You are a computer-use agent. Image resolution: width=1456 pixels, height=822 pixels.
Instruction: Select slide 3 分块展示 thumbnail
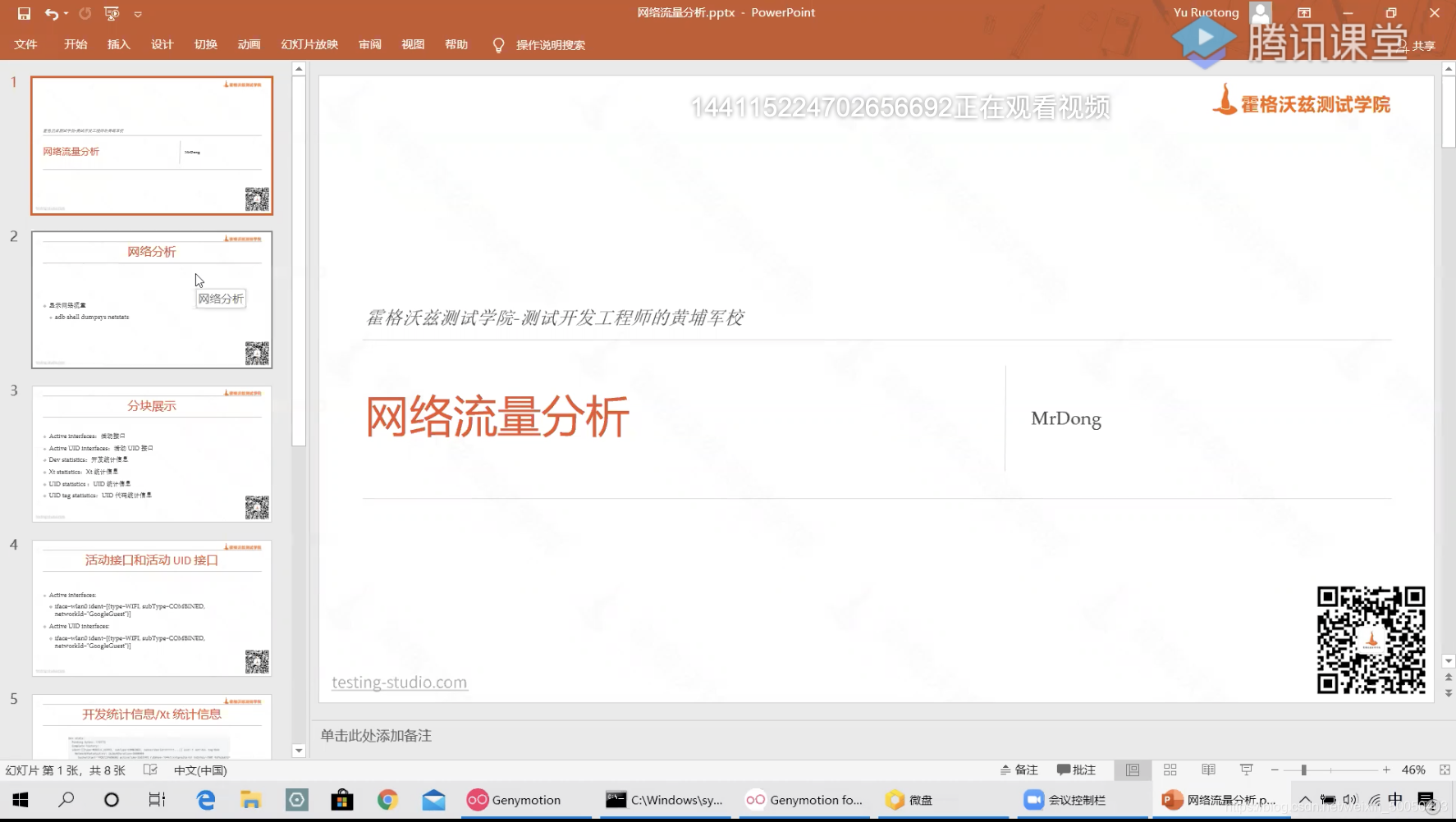(152, 454)
